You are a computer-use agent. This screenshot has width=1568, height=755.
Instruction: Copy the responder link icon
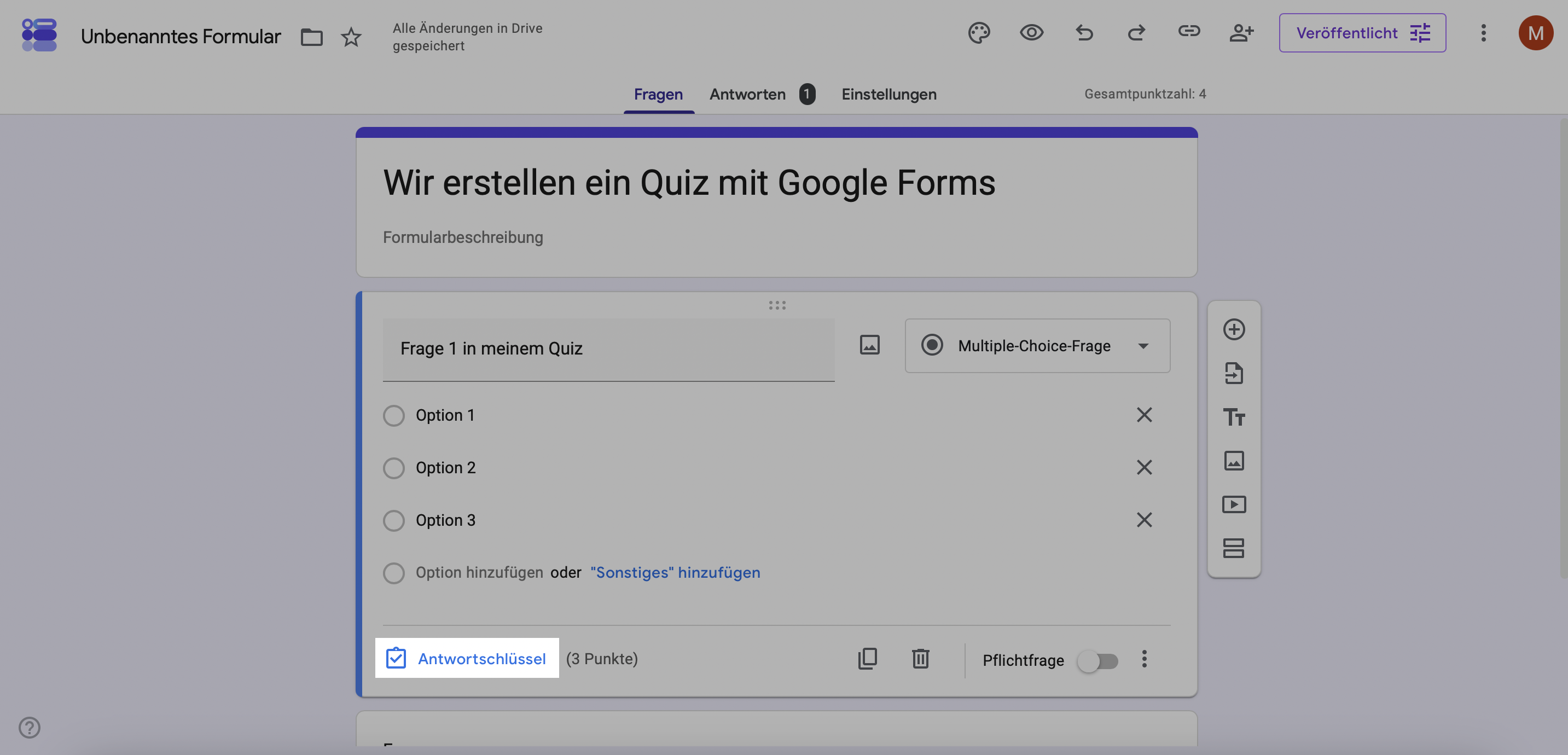(x=1189, y=31)
